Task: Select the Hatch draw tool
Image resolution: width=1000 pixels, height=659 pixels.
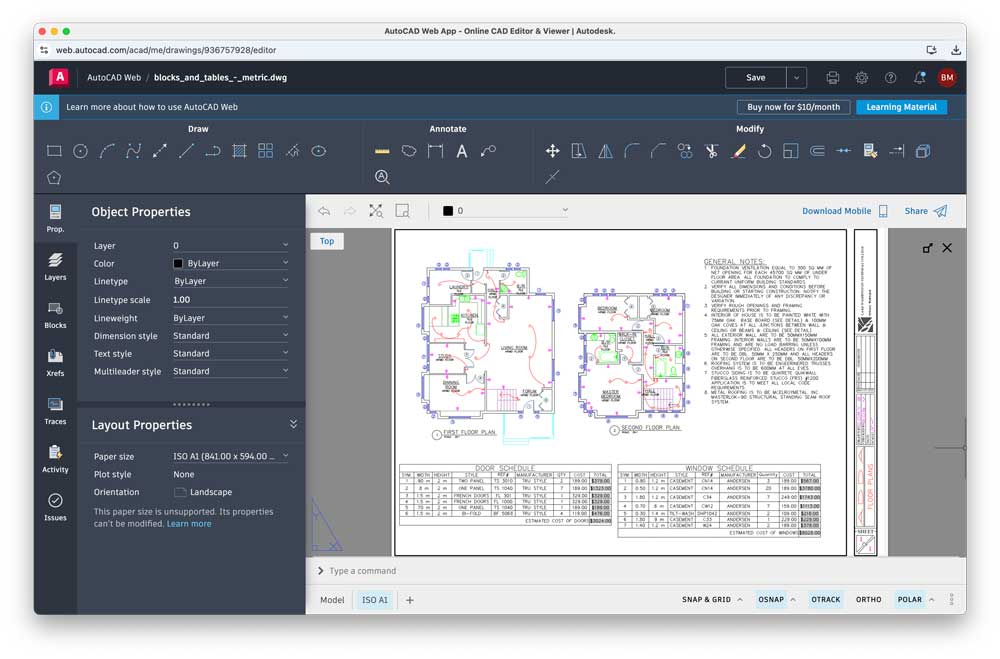Action: pos(239,151)
